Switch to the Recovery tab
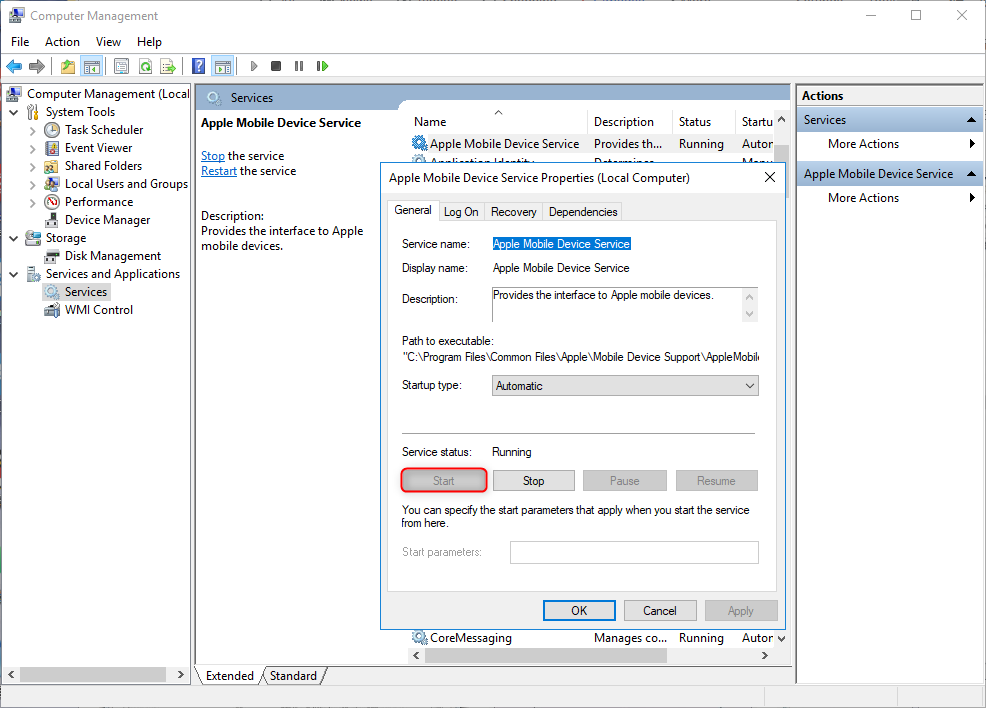986x708 pixels. click(513, 212)
